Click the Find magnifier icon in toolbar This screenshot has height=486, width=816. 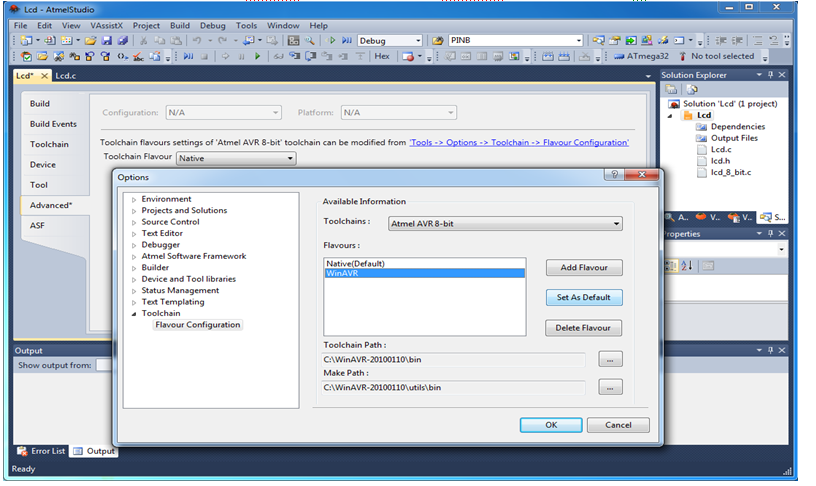310,40
